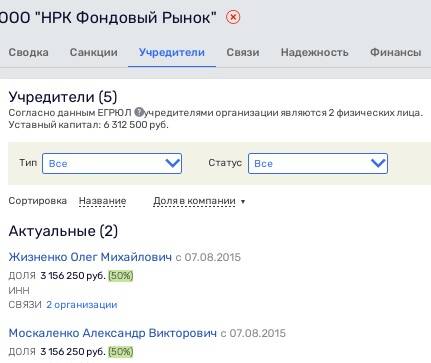Open Москаленко Александр Викторович profile link
The image size is (431, 363).
click(x=112, y=333)
